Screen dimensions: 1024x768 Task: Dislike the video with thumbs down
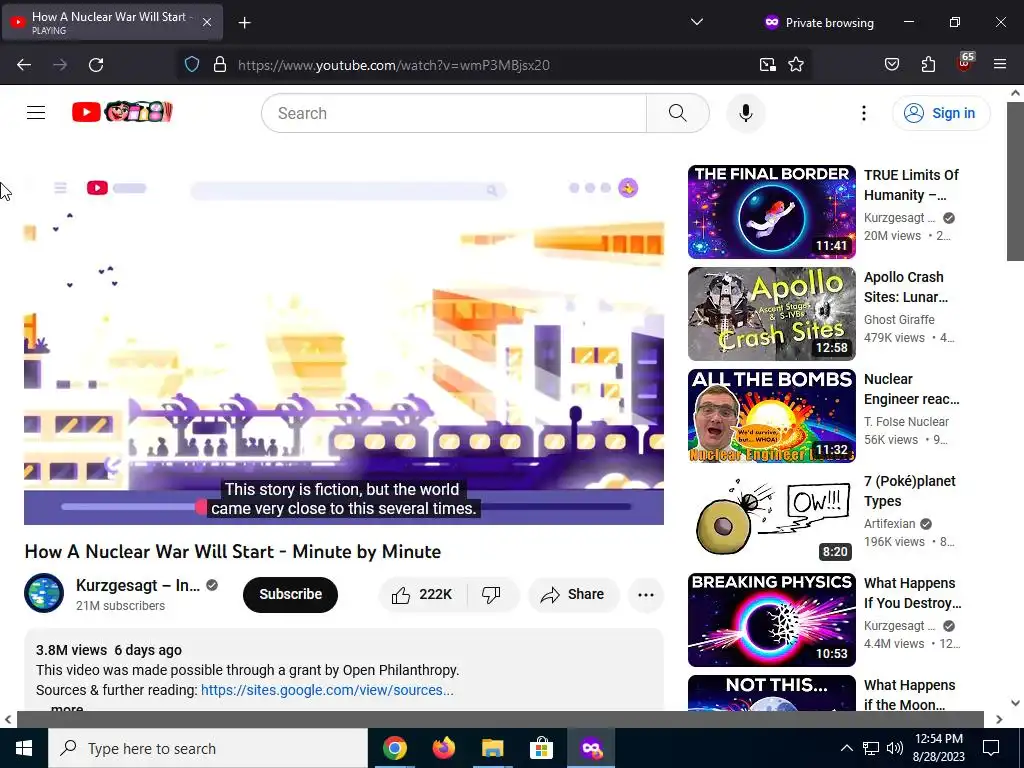[x=492, y=594]
